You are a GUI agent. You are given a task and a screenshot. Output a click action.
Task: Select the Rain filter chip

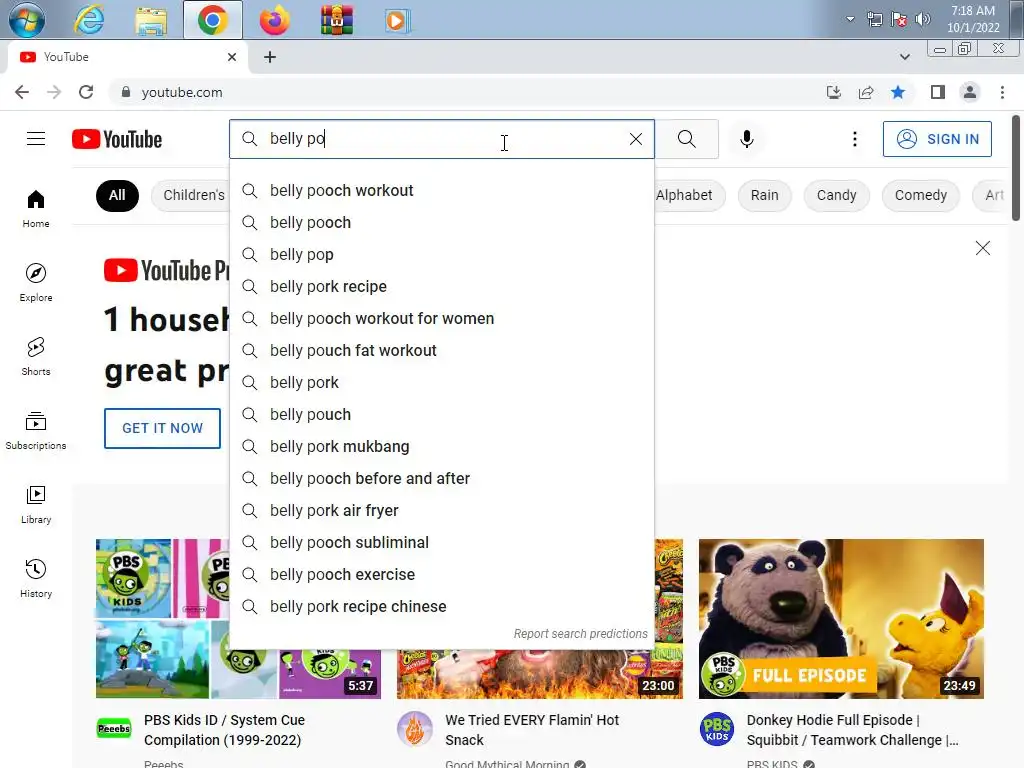tap(764, 195)
